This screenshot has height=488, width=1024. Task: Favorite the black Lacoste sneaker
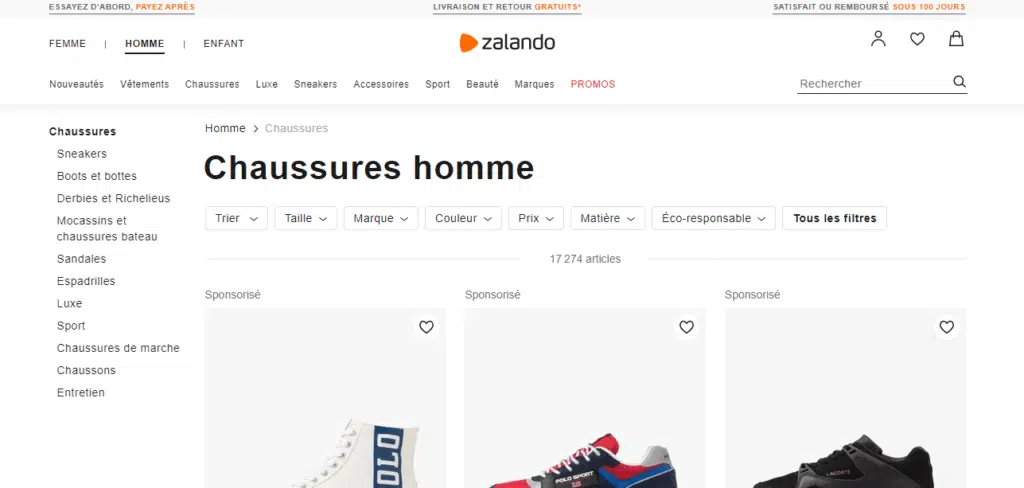(x=947, y=327)
